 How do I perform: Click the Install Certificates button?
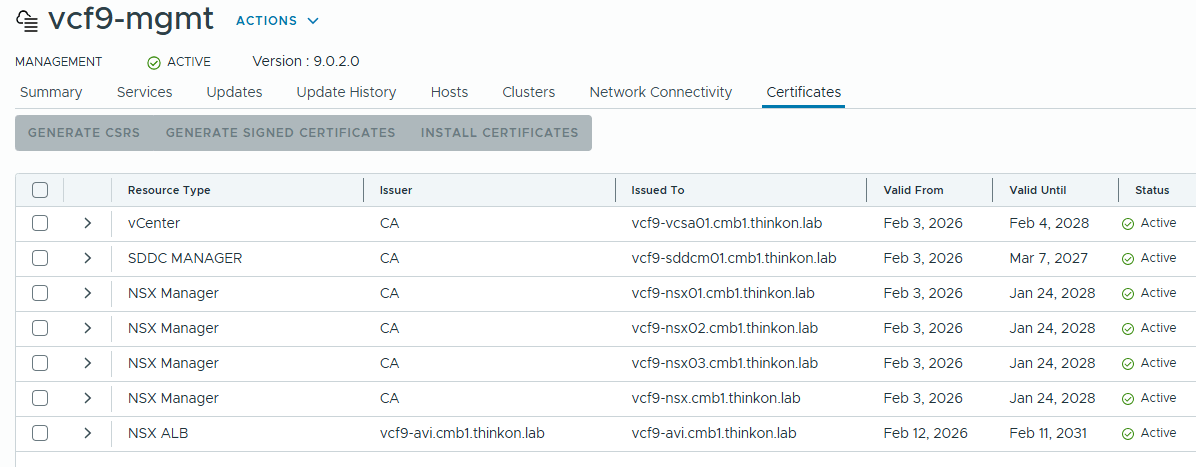point(499,133)
